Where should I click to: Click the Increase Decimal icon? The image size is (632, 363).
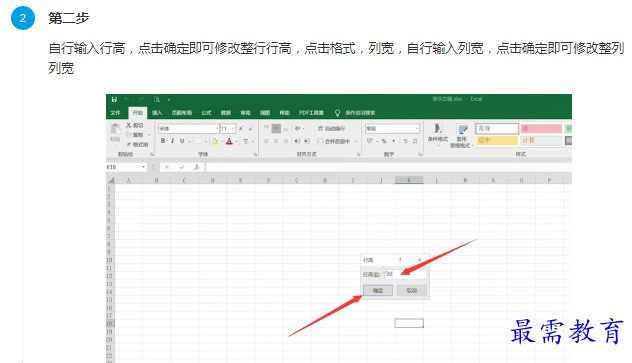pyautogui.click(x=405, y=141)
